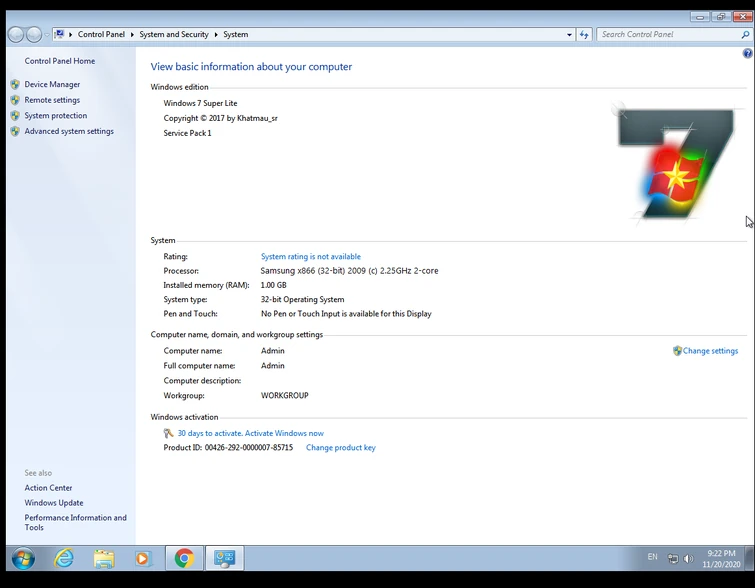The image size is (755, 588).
Task: Open the Help question mark icon
Action: point(747,53)
